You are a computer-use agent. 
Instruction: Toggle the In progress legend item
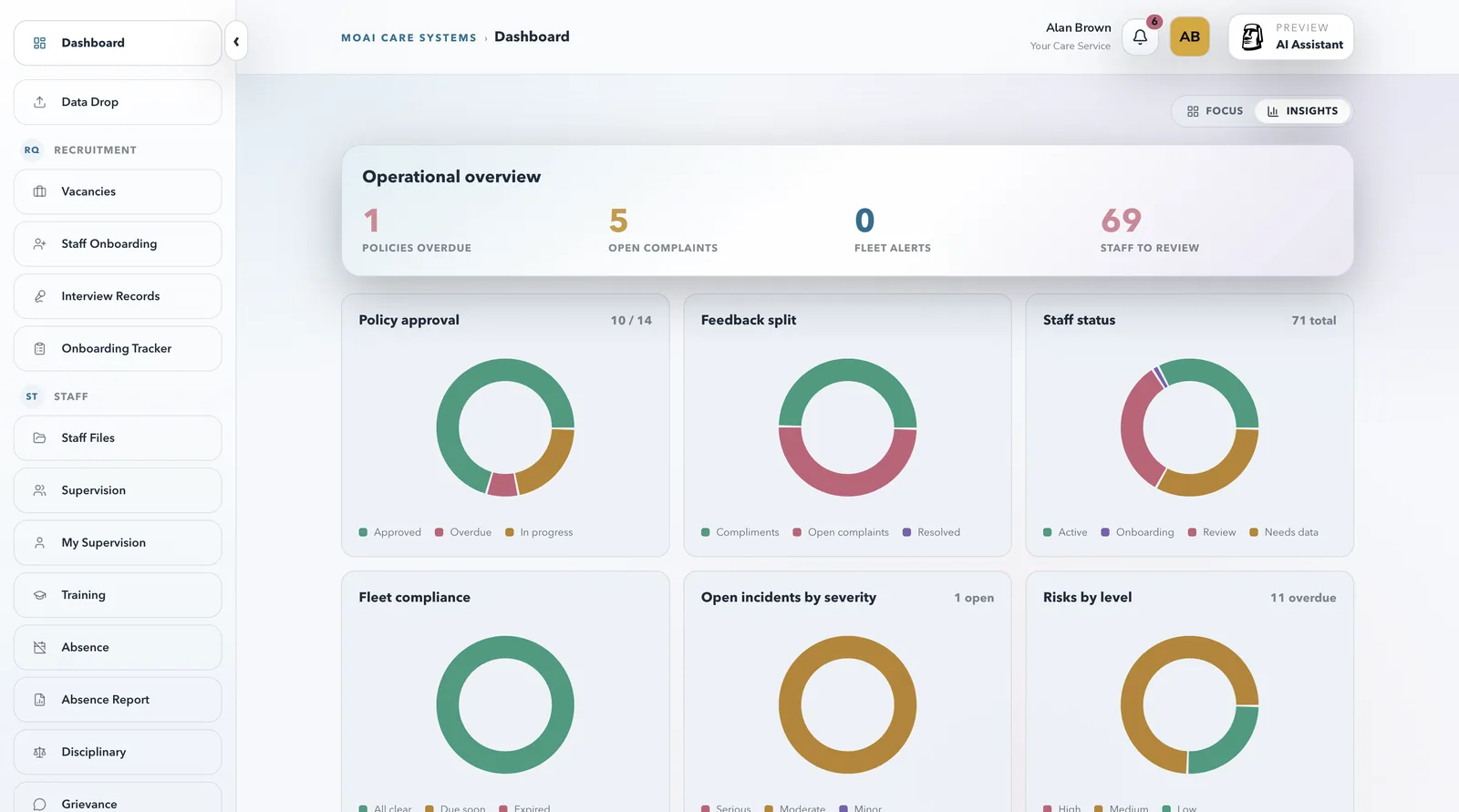[539, 532]
